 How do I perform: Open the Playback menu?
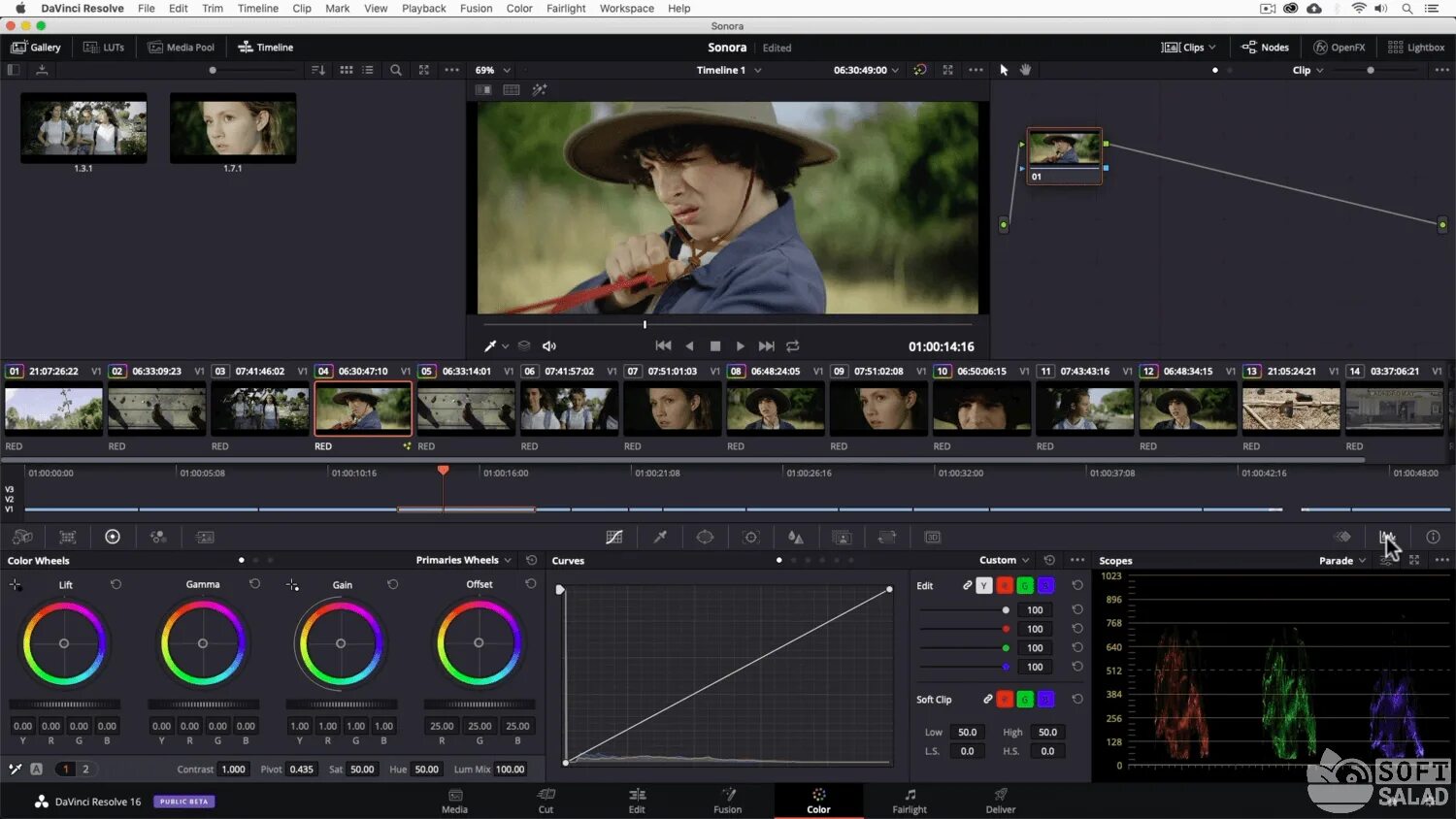pos(423,8)
